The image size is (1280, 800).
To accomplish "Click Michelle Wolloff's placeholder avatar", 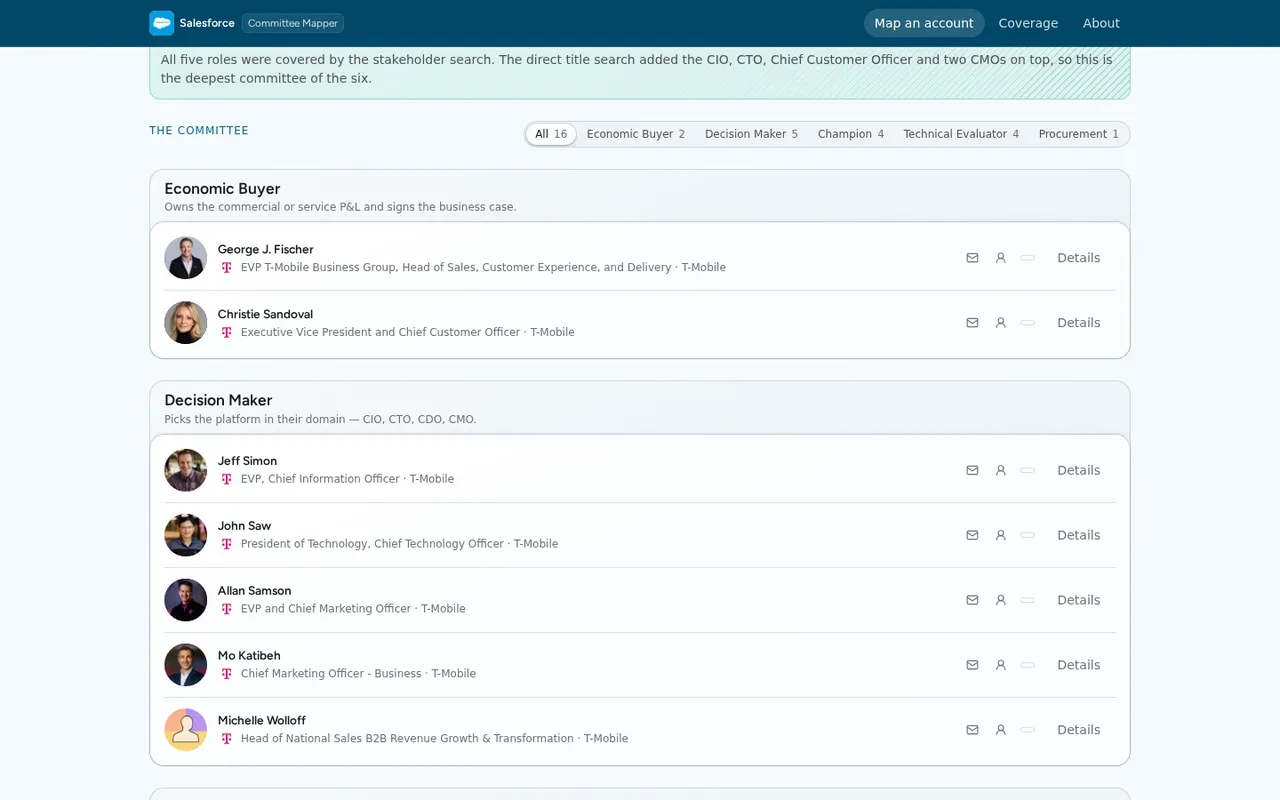I will pos(186,730).
